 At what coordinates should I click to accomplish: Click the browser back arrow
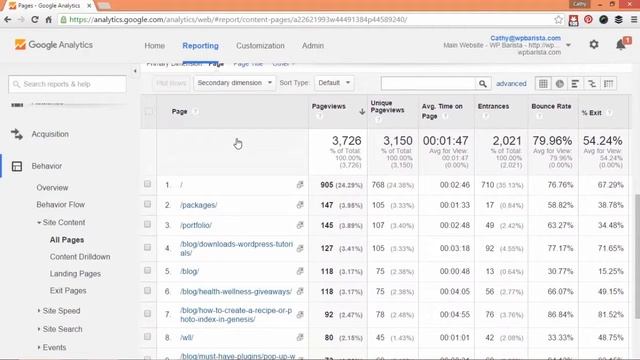(x=8, y=20)
